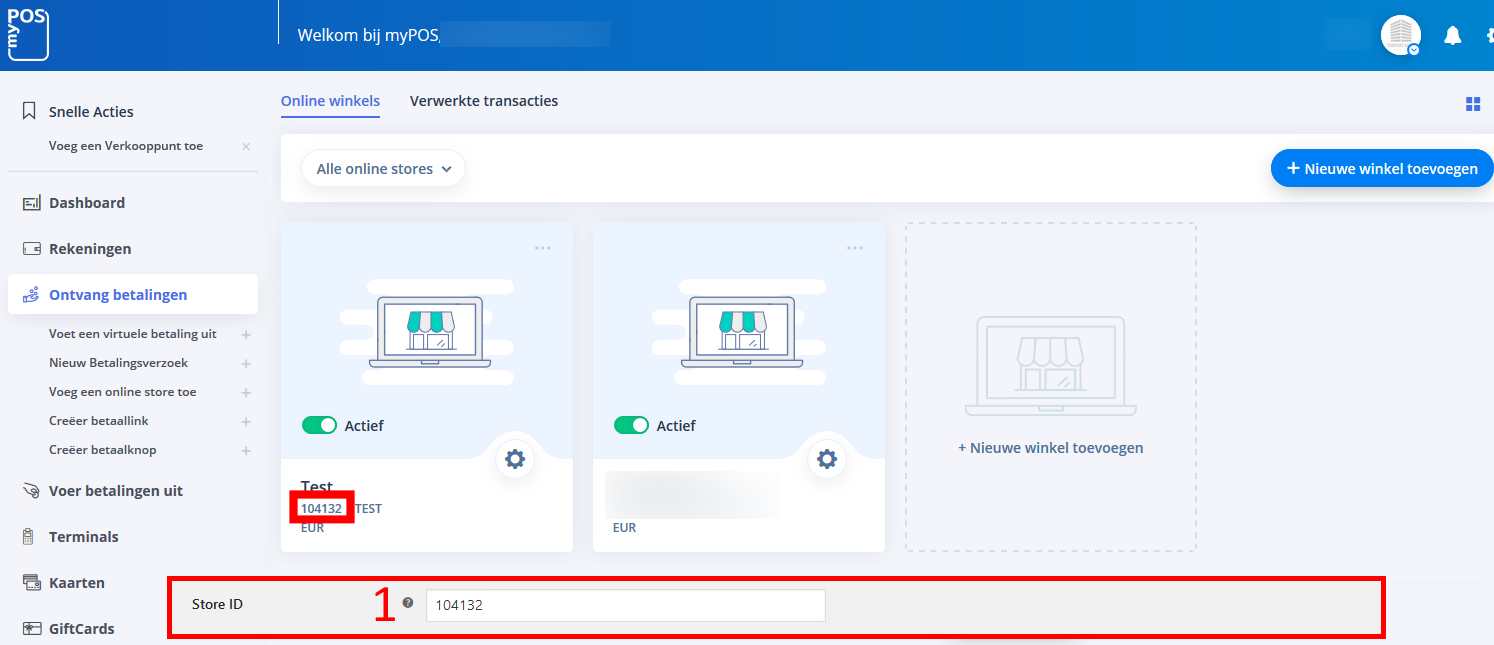Open settings gear for Test store

coord(514,459)
